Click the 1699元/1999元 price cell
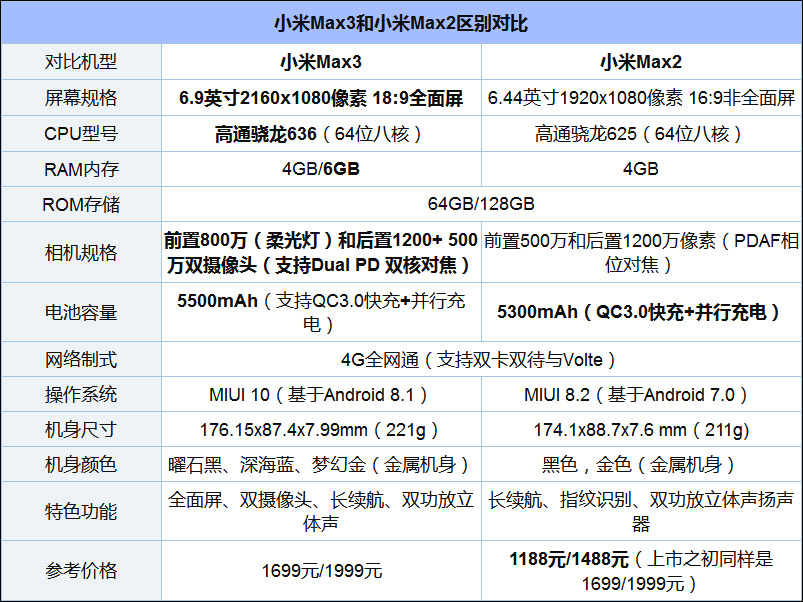 (321, 570)
